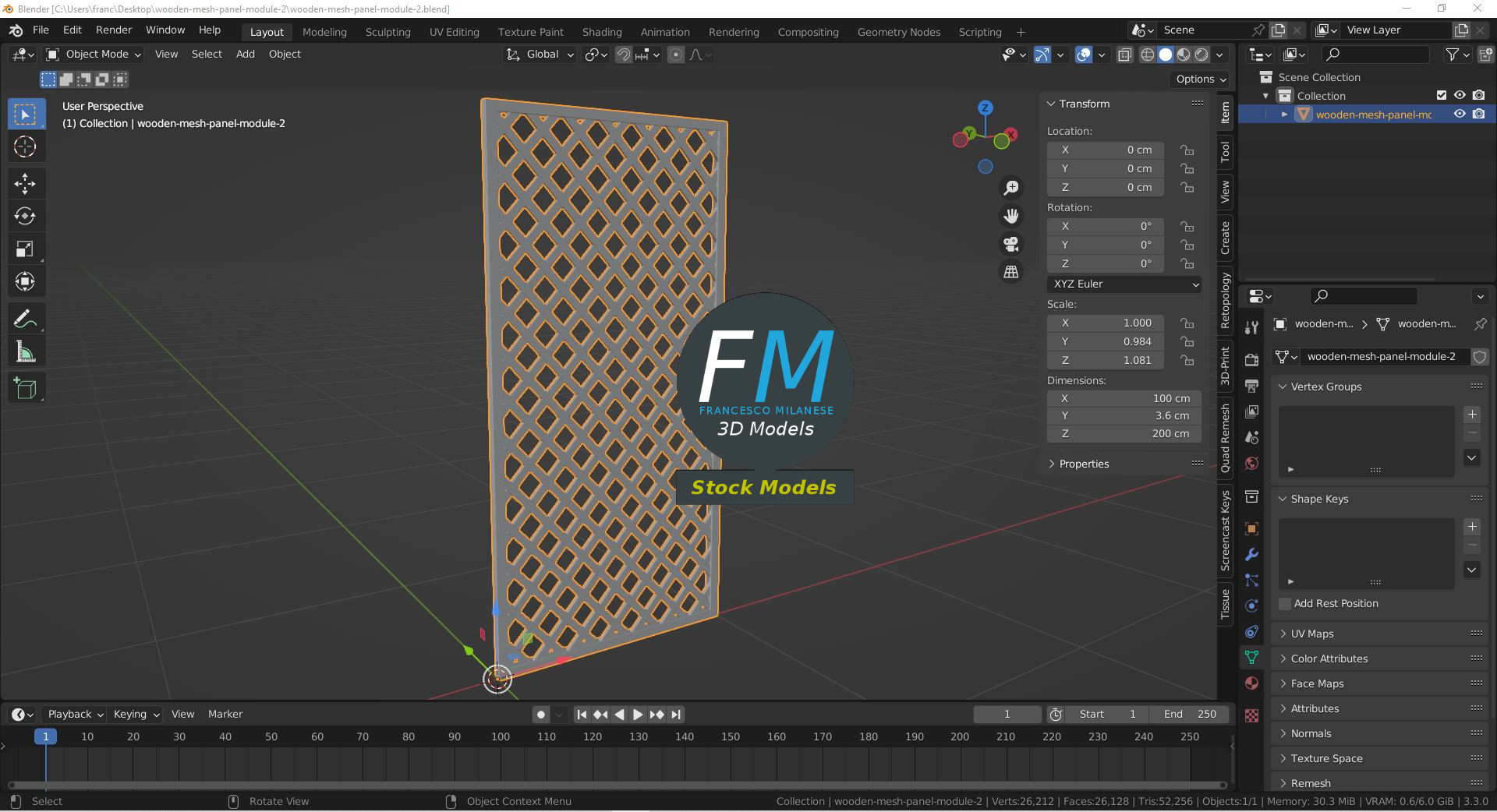Open the XYZ Euler rotation mode dropdown
Viewport: 1497px width, 812px height.
click(1124, 284)
